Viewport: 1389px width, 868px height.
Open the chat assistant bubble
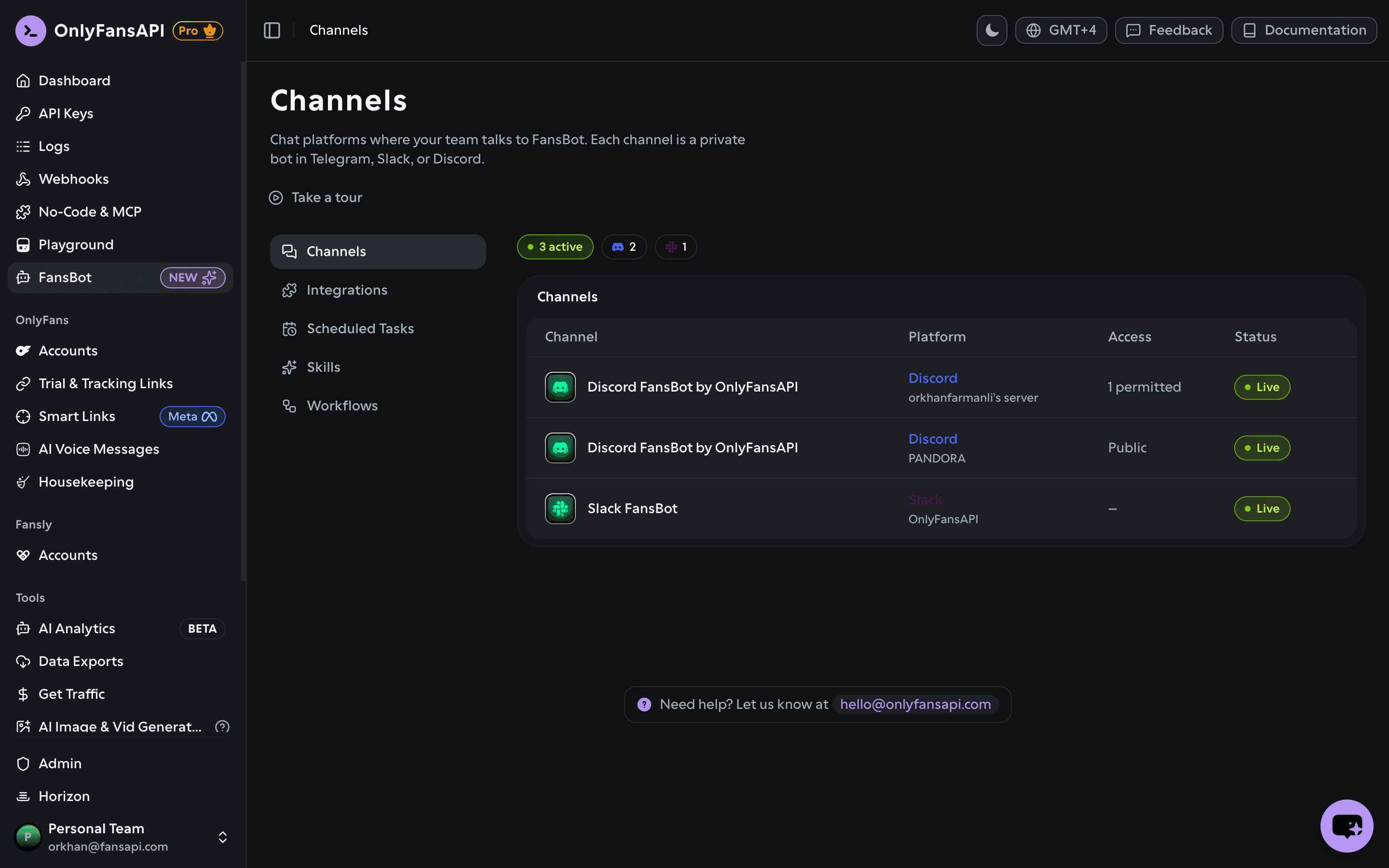tap(1347, 826)
